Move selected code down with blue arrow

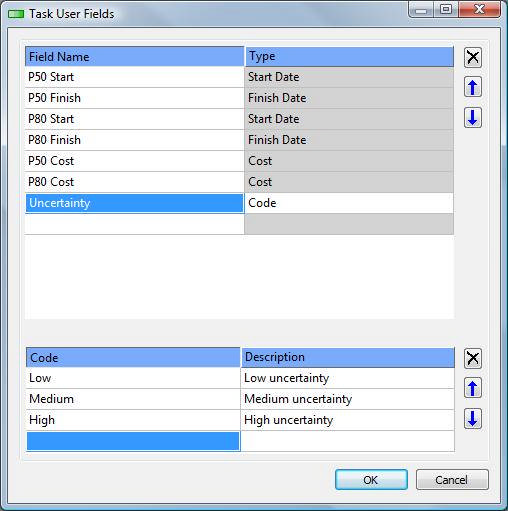(x=473, y=418)
